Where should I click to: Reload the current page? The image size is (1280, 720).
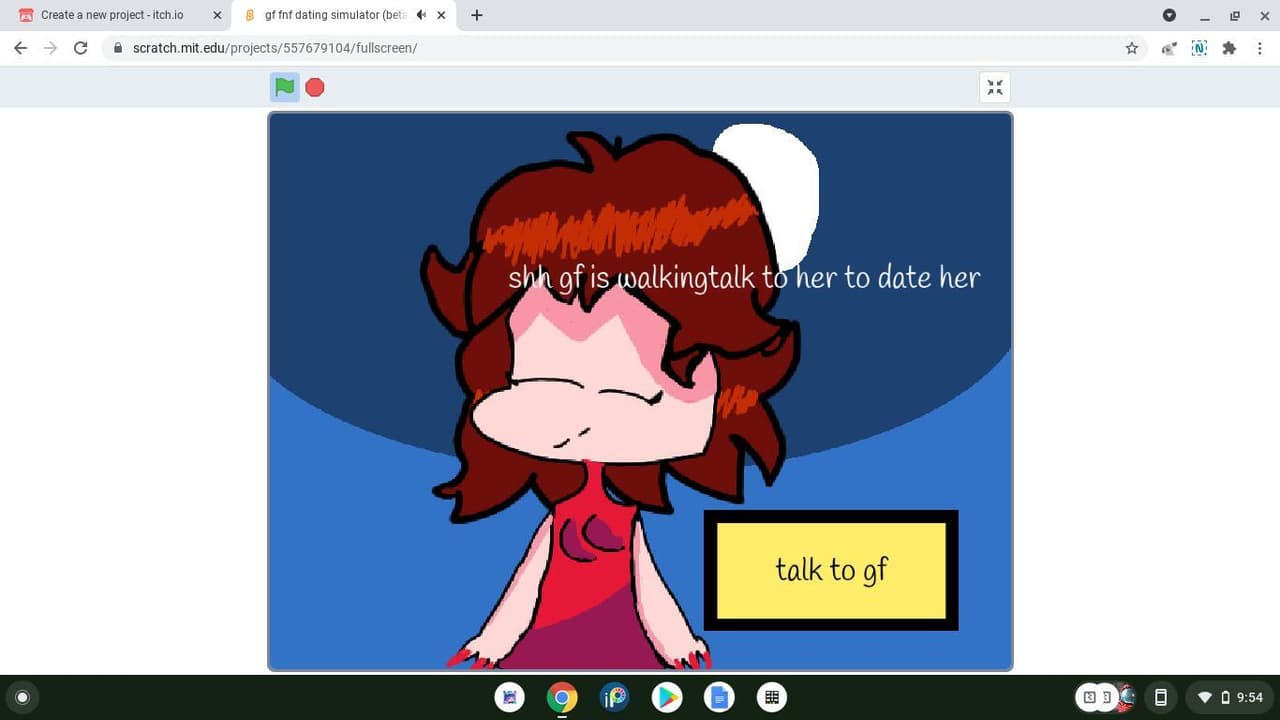tap(81, 48)
